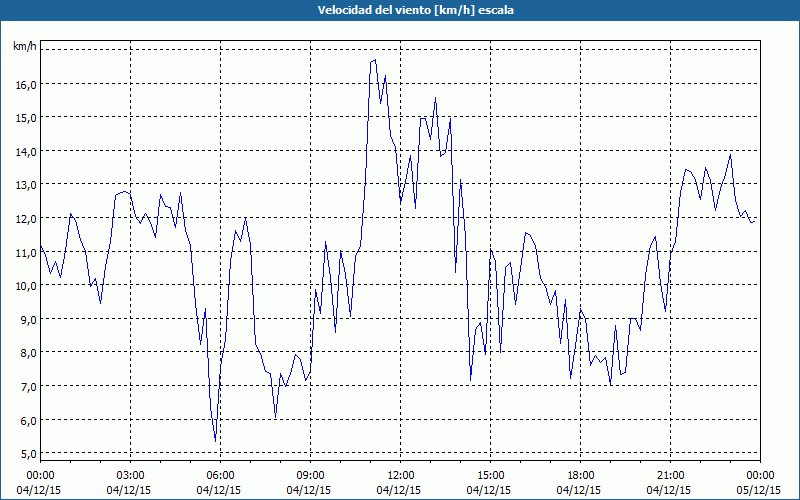
Task: Click the "09:00" time axis label
Action: tap(310, 476)
